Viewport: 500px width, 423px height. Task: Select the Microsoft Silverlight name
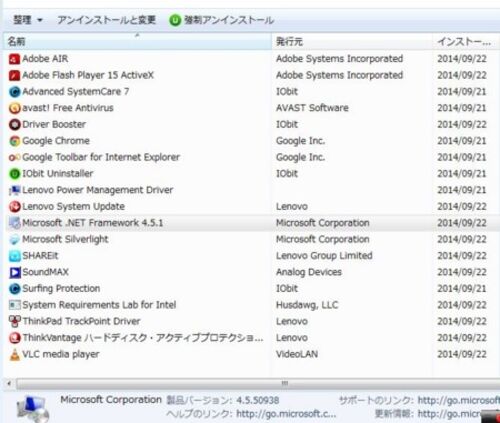(65, 239)
